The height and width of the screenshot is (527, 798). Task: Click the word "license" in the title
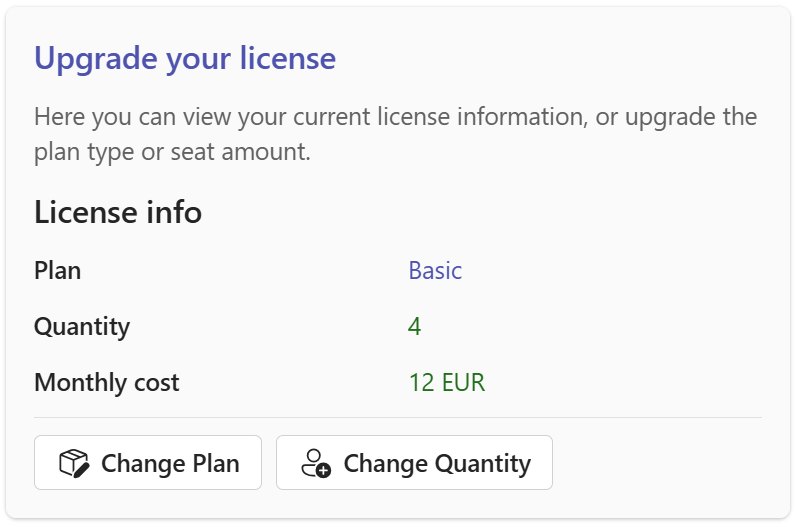288,58
